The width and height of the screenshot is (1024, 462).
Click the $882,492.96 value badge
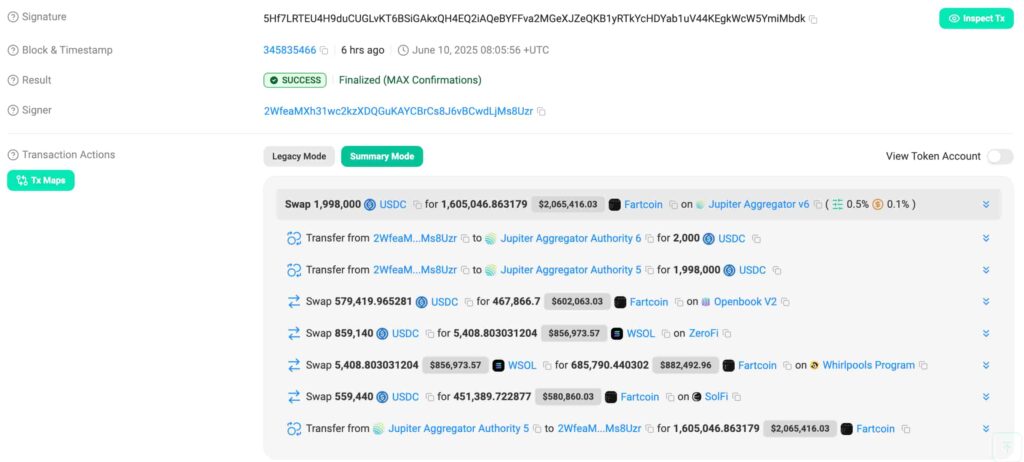[685, 365]
